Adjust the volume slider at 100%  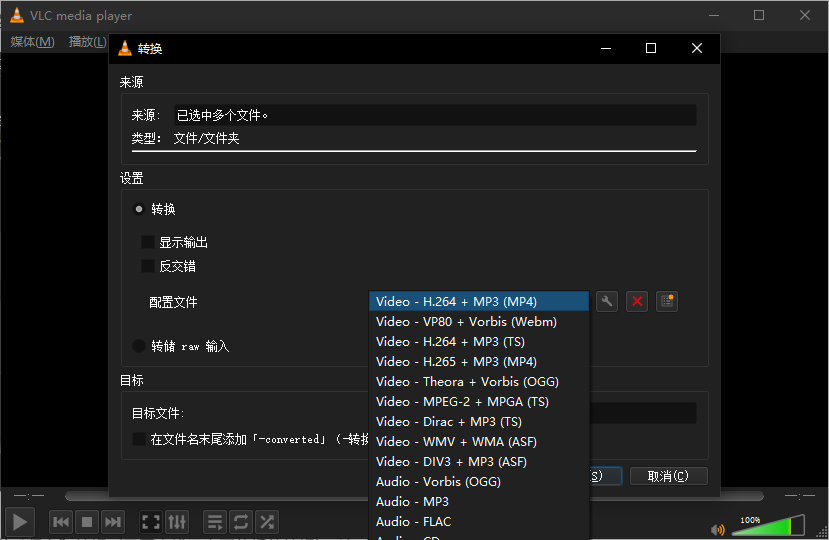coord(768,526)
